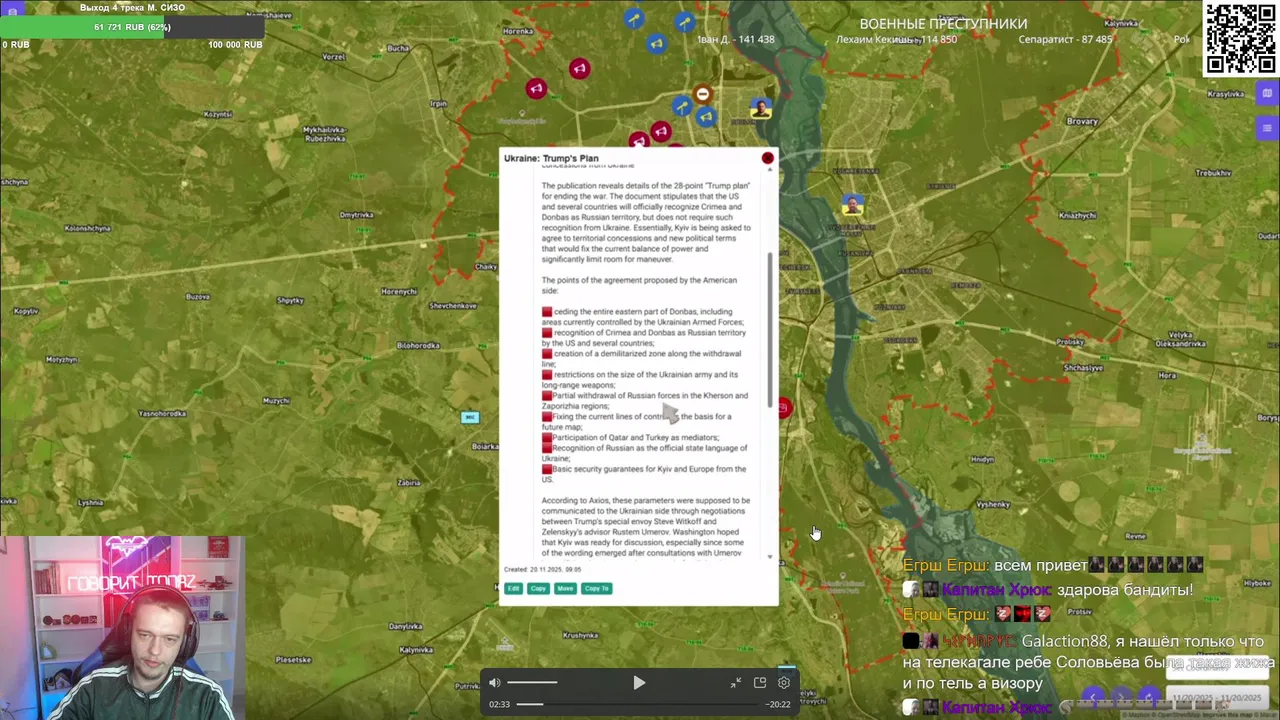Image resolution: width=1280 pixels, height=720 pixels.
Task: Close the Ukraine: Trump's Plan popup
Action: [767, 158]
